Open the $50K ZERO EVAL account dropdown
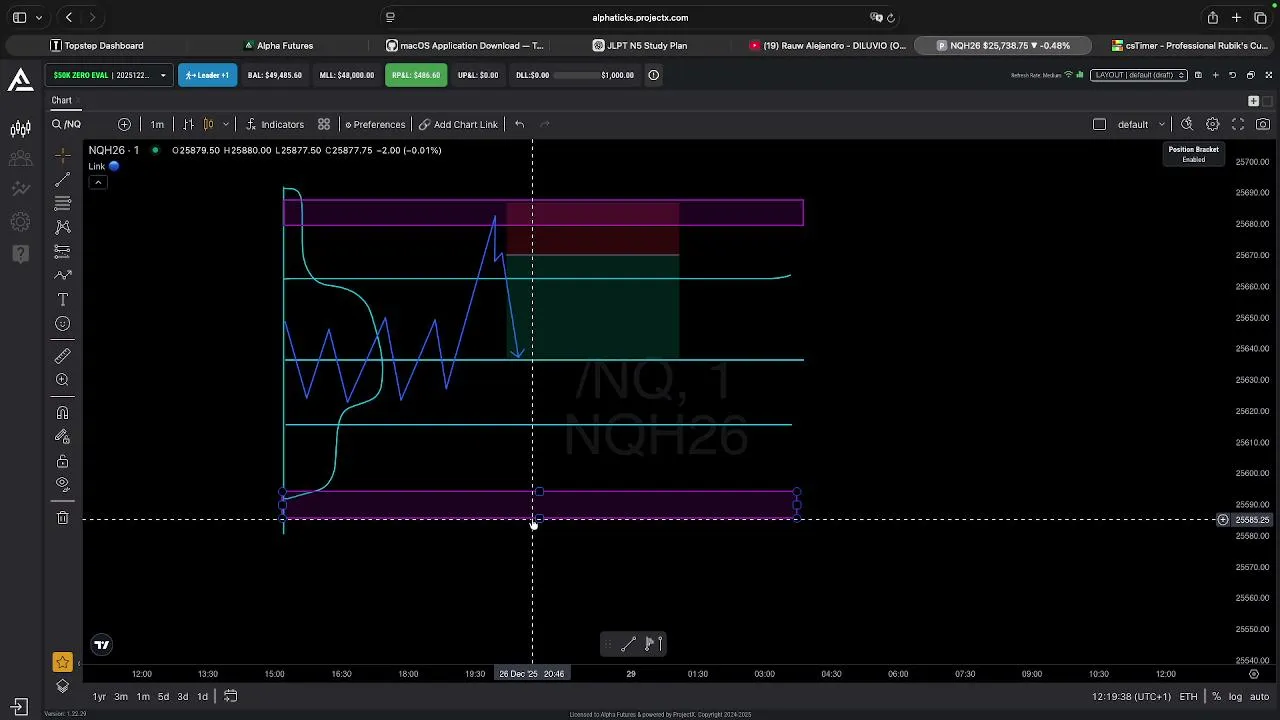The height and width of the screenshot is (720, 1280). coord(108,75)
